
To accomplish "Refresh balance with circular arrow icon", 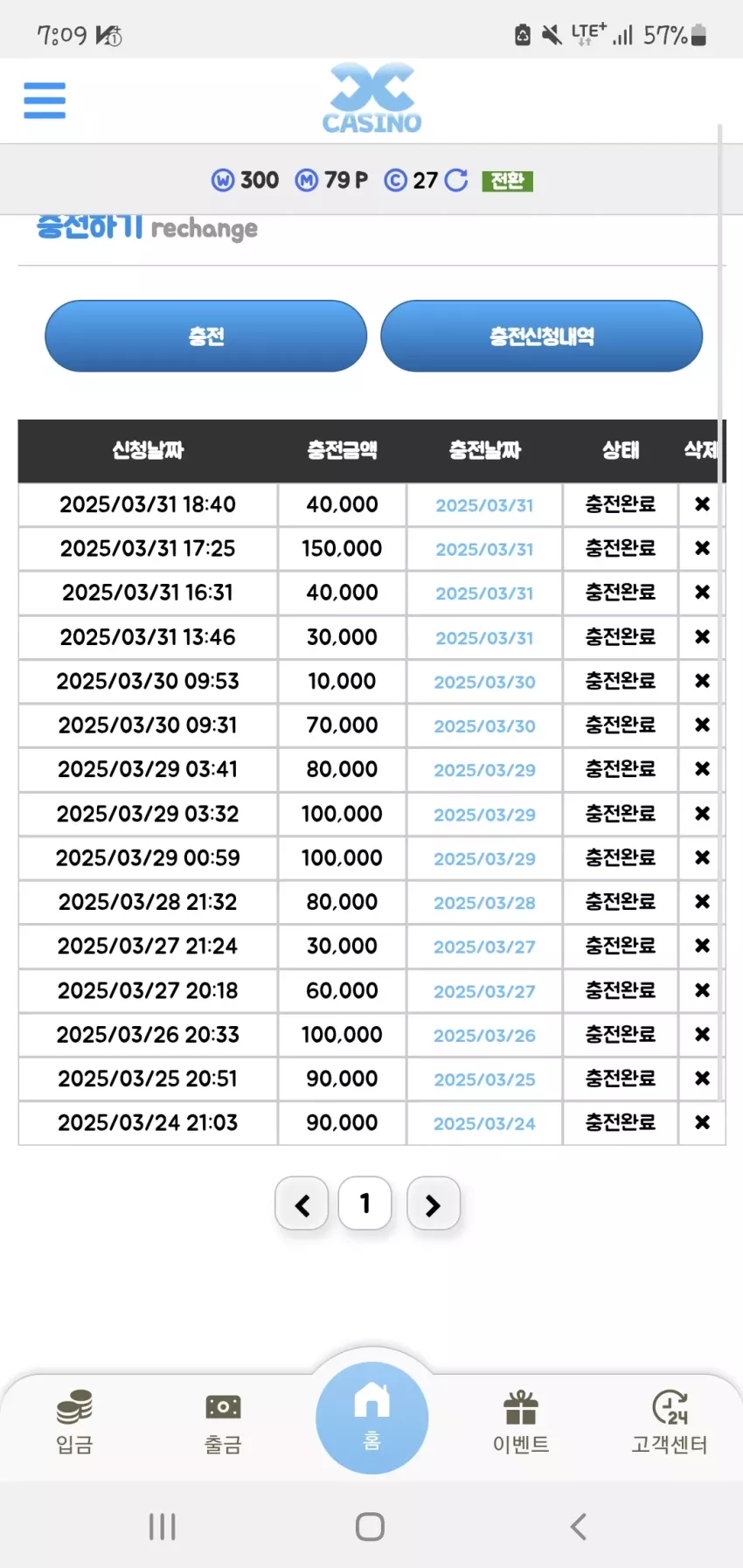I will point(456,180).
